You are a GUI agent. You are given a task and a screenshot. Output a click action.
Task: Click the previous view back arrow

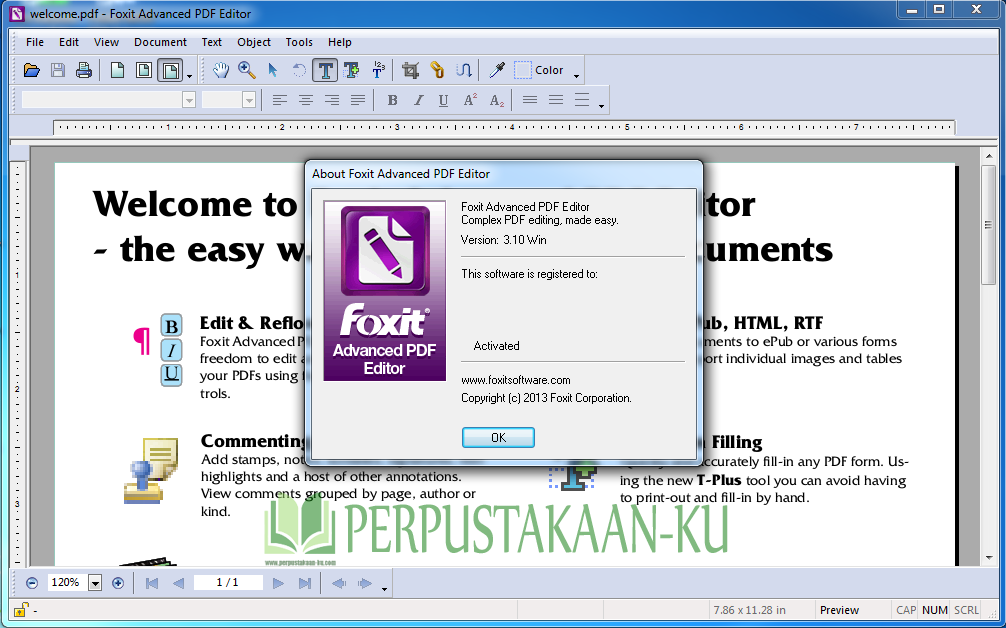coord(339,583)
